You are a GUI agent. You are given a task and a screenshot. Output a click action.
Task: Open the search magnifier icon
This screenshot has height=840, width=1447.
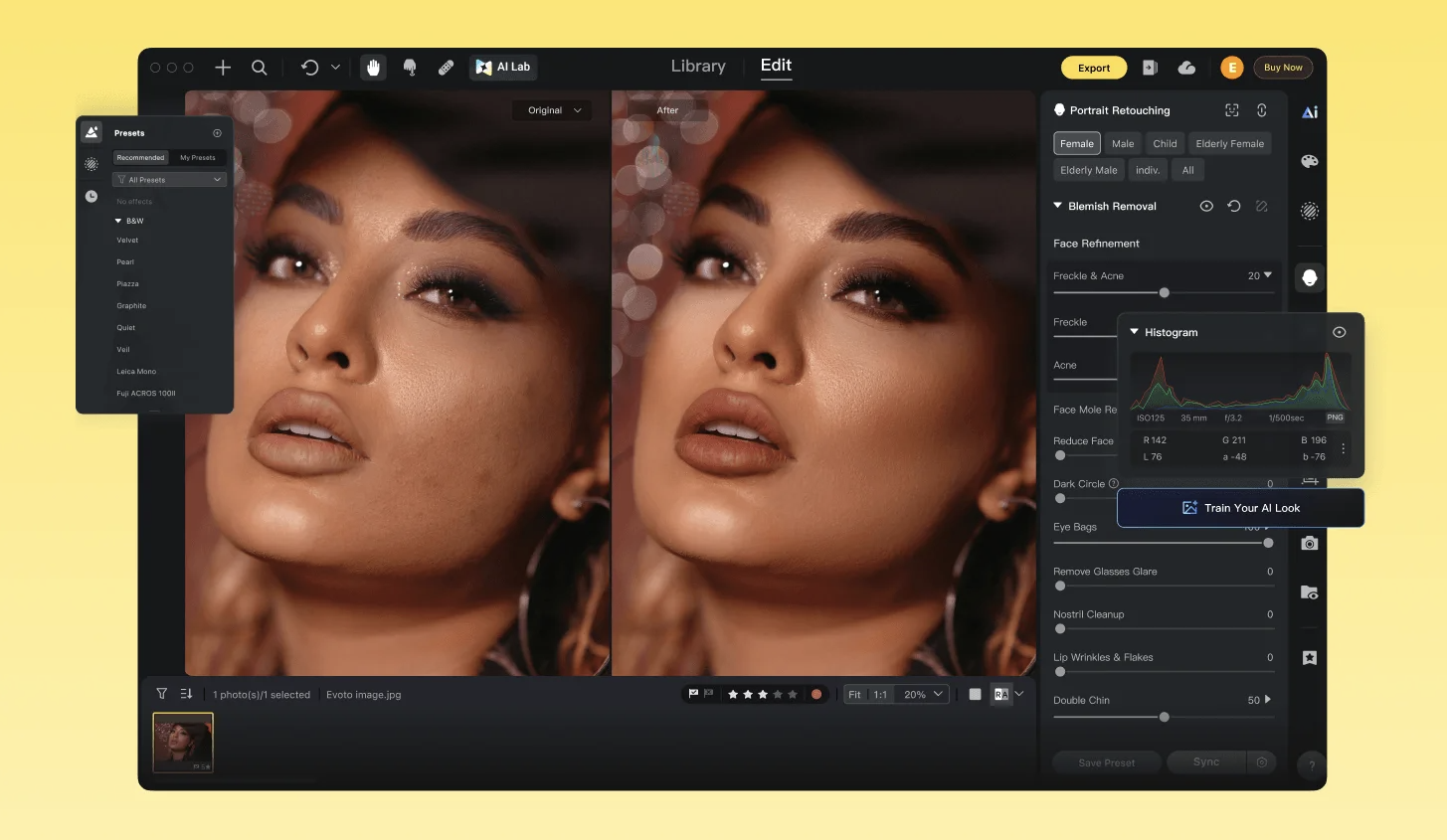point(260,68)
